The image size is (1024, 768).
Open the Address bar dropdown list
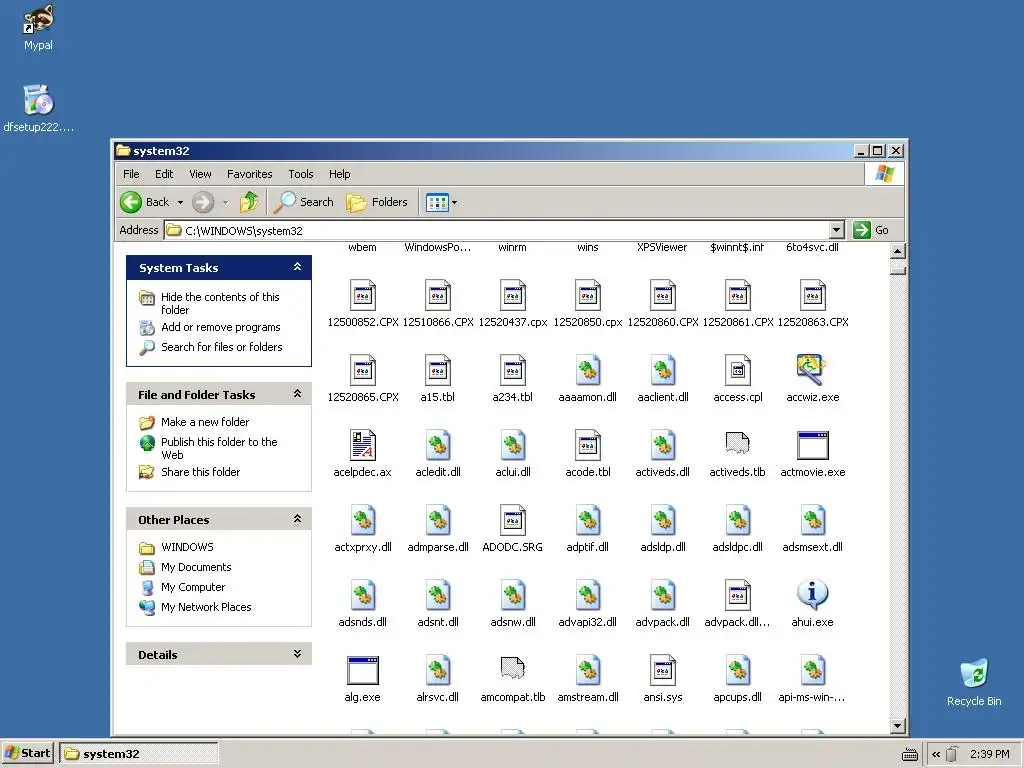837,230
